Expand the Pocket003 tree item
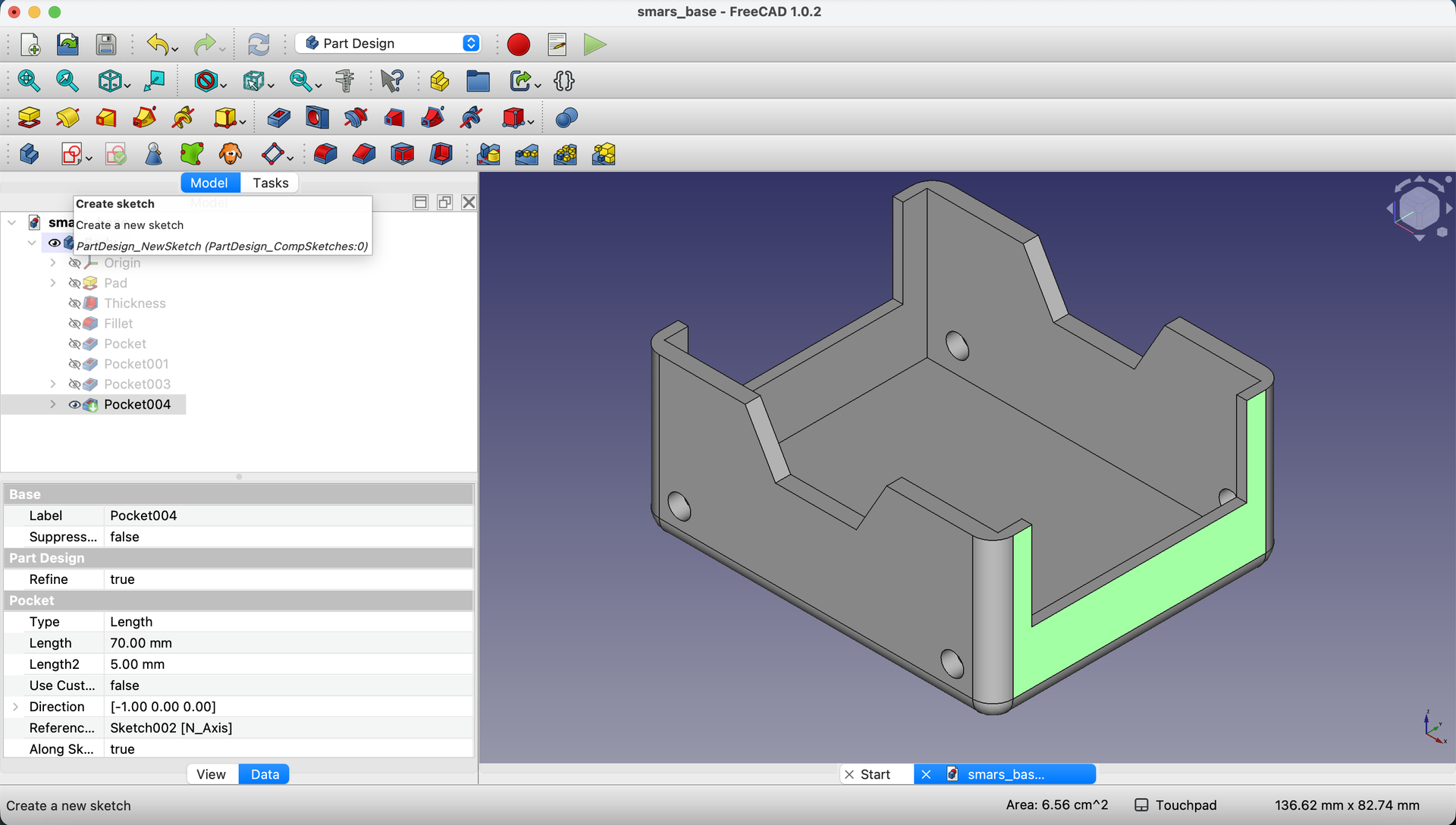1456x825 pixels. [53, 384]
